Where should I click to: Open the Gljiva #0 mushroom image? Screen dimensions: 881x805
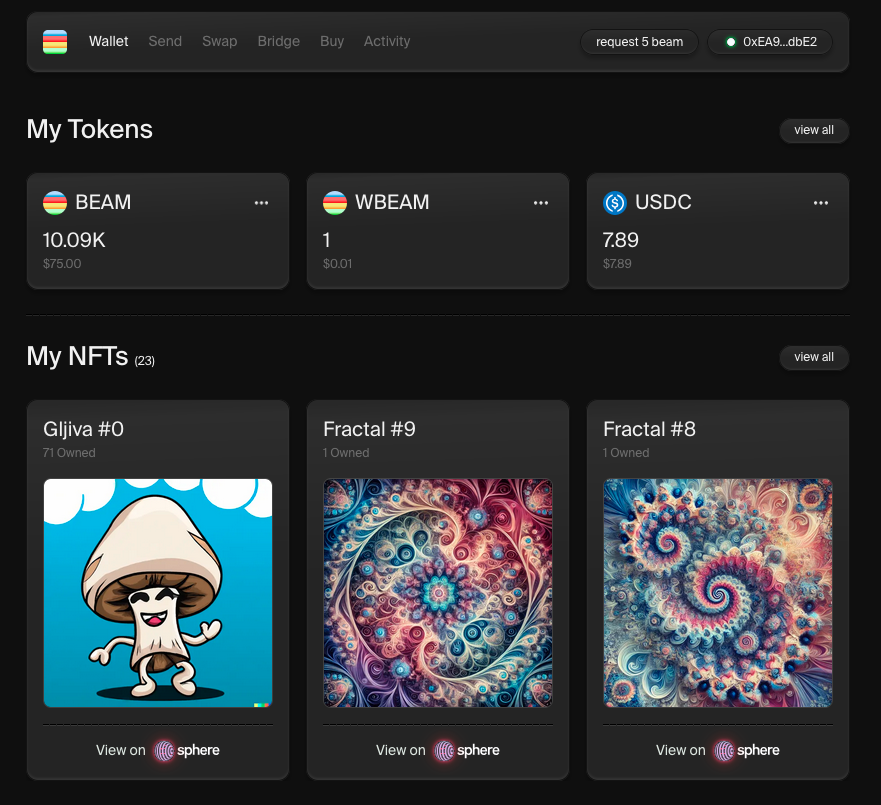[158, 593]
